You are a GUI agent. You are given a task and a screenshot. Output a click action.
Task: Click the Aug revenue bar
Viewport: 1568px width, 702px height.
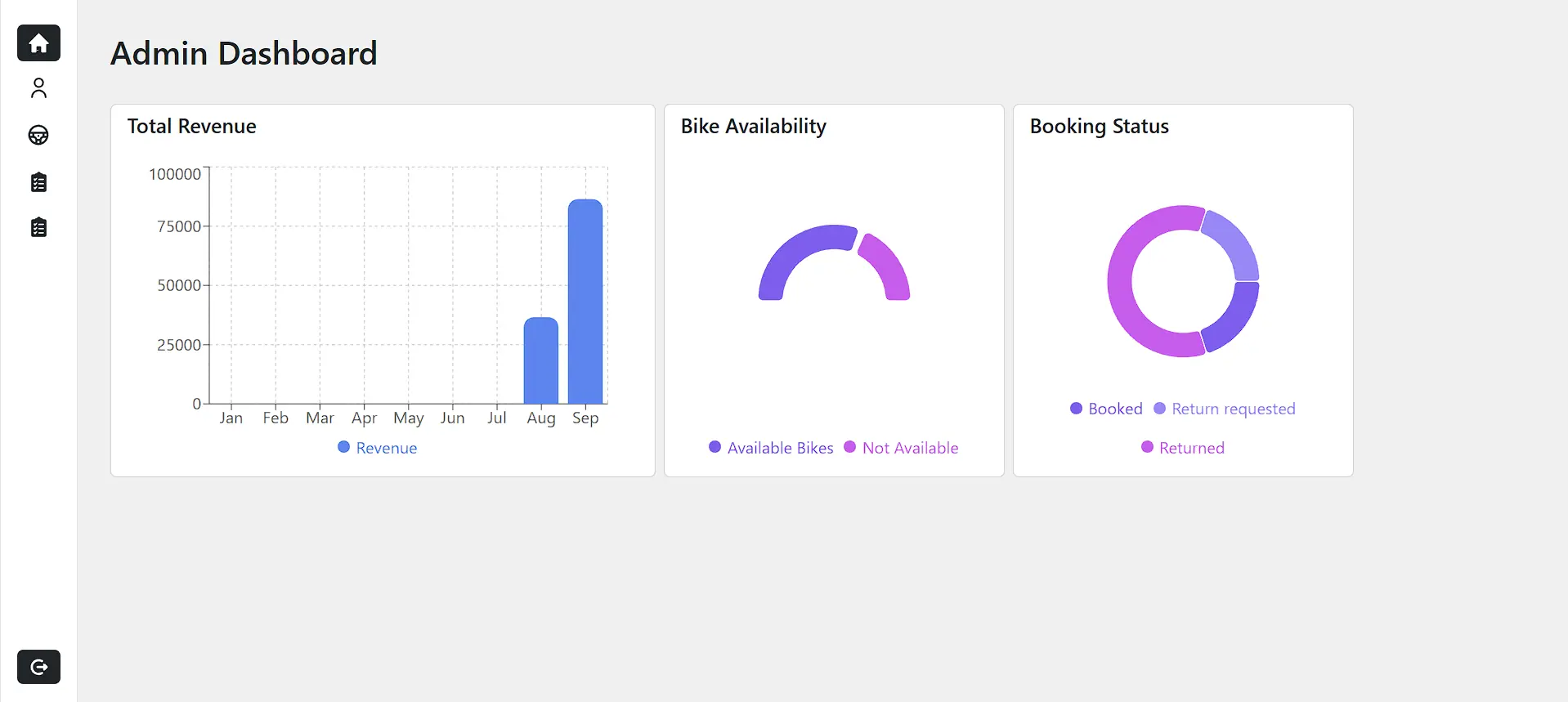(541, 360)
